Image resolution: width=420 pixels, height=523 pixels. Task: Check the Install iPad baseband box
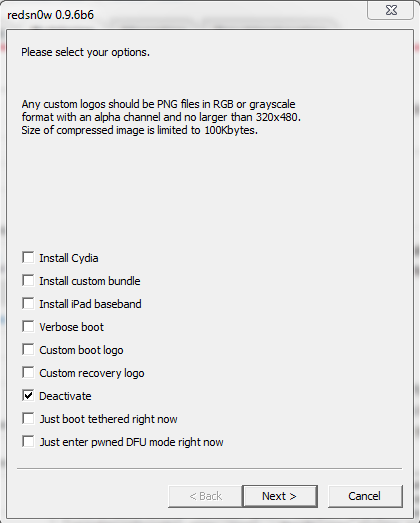pyautogui.click(x=28, y=304)
